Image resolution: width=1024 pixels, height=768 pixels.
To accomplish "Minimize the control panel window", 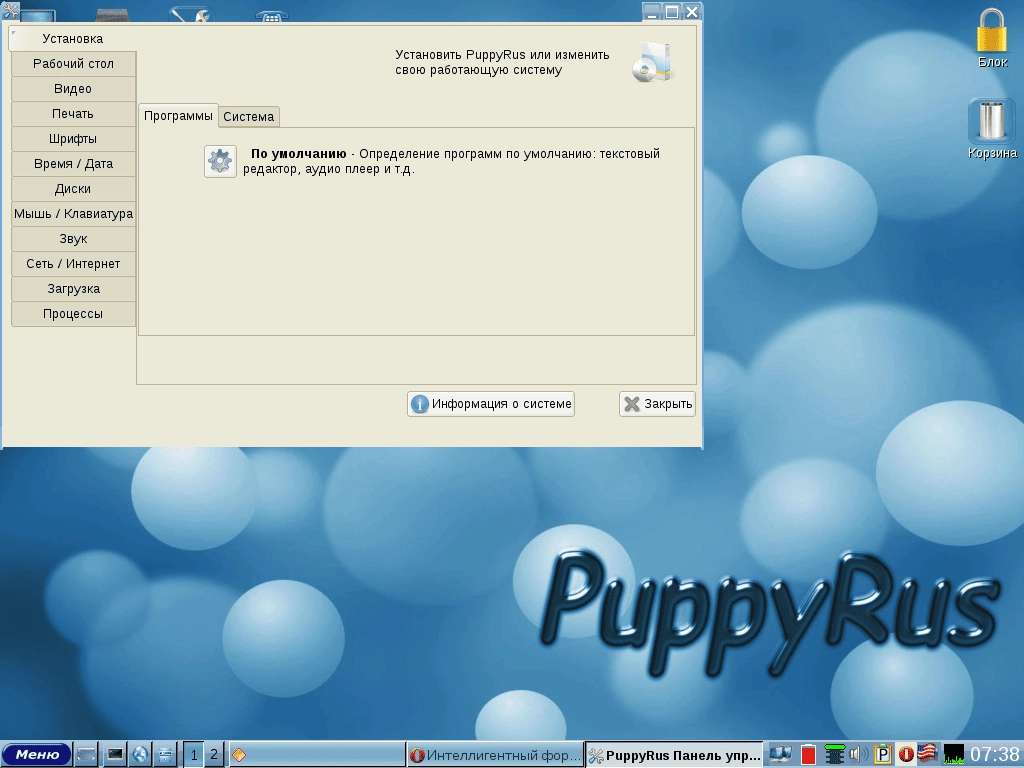I will (x=652, y=11).
